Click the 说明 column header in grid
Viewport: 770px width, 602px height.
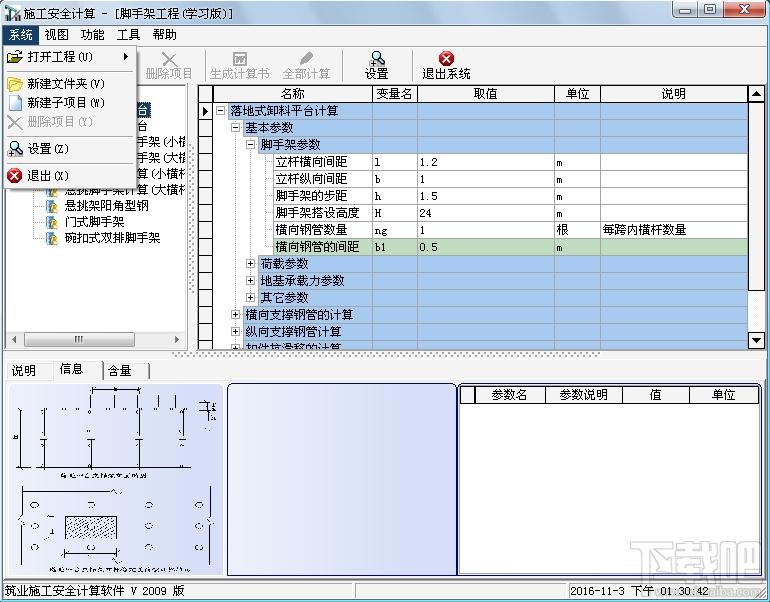pyautogui.click(x=674, y=94)
